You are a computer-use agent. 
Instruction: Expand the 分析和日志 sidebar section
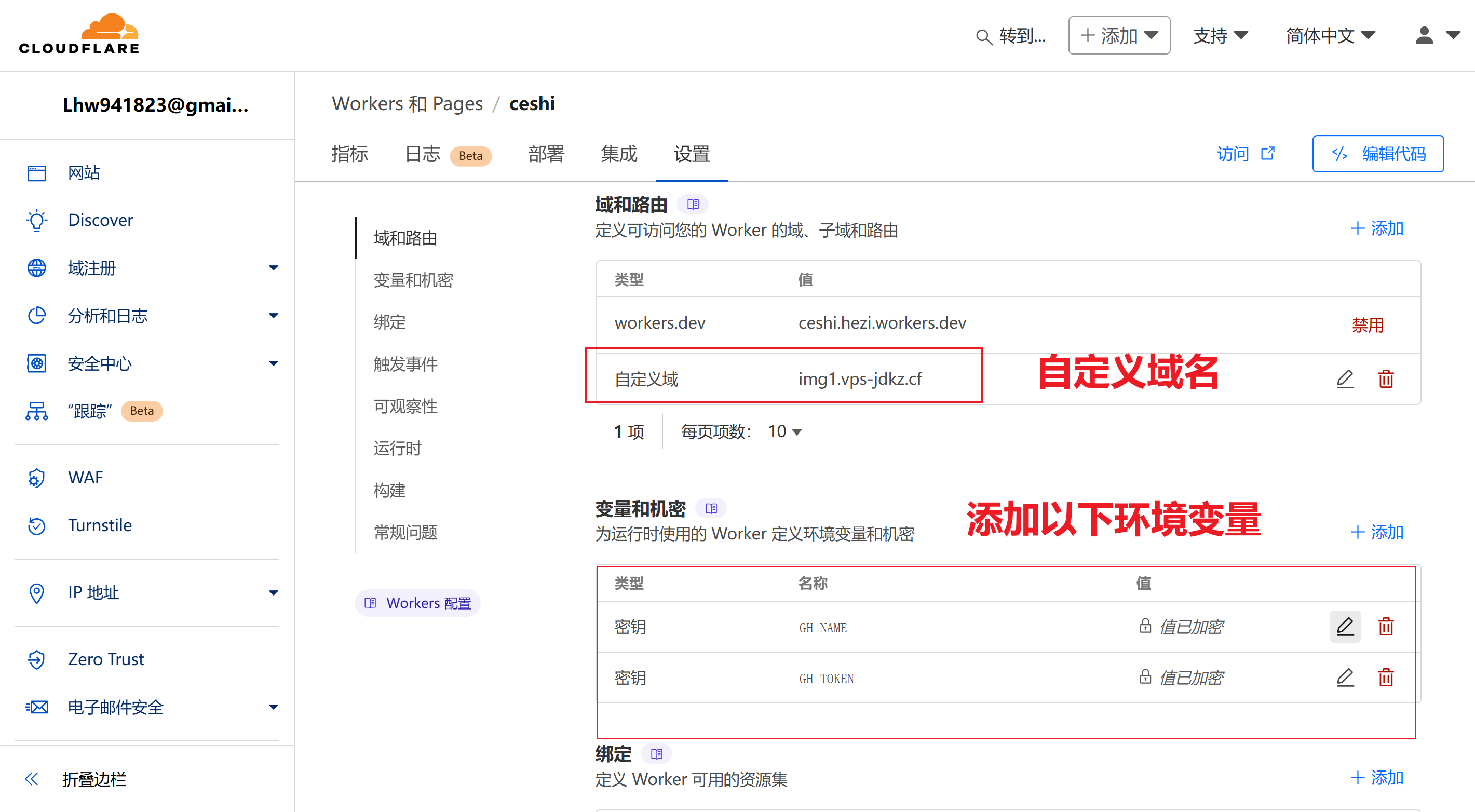click(x=274, y=316)
